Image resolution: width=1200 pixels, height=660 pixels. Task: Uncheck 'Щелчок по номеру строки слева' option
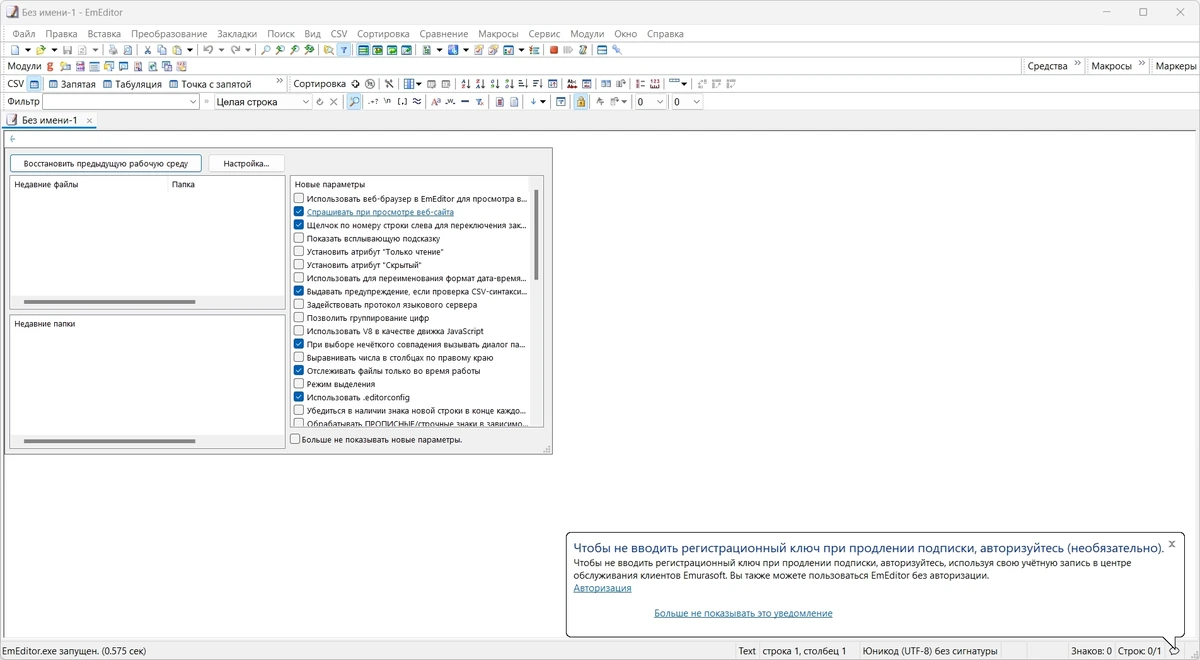[x=299, y=225]
